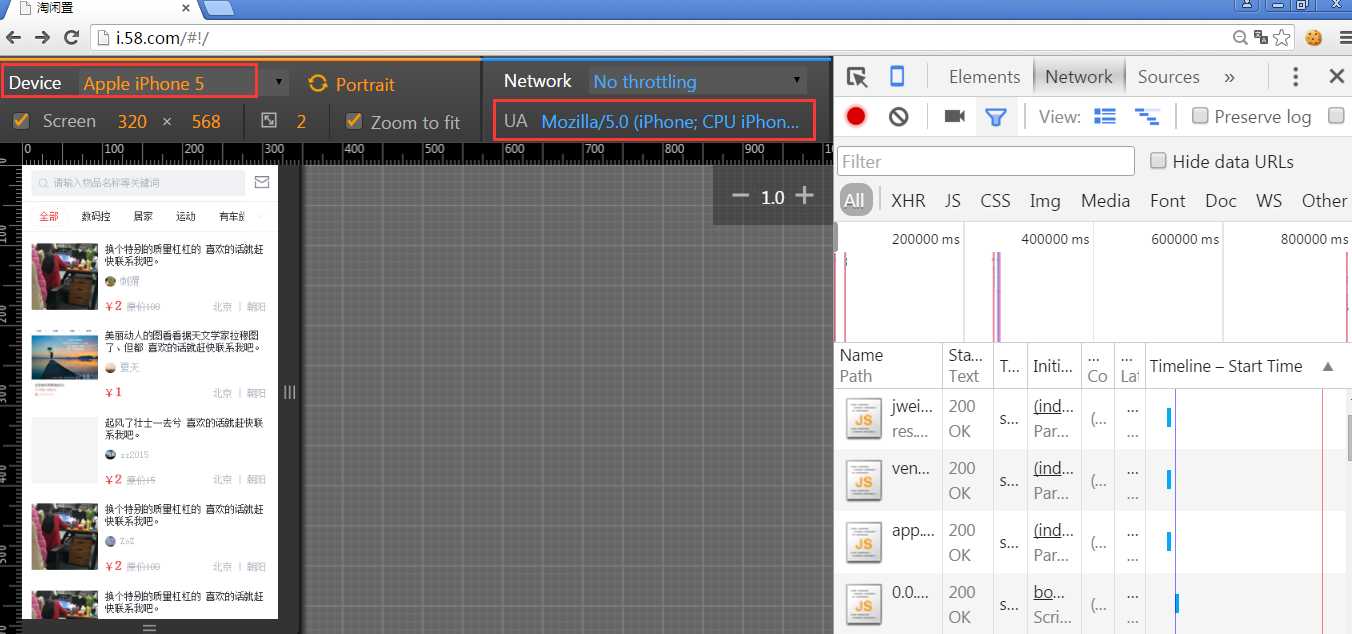The image size is (1352, 634).
Task: Rotate device using the Portrait icon
Action: coord(318,84)
